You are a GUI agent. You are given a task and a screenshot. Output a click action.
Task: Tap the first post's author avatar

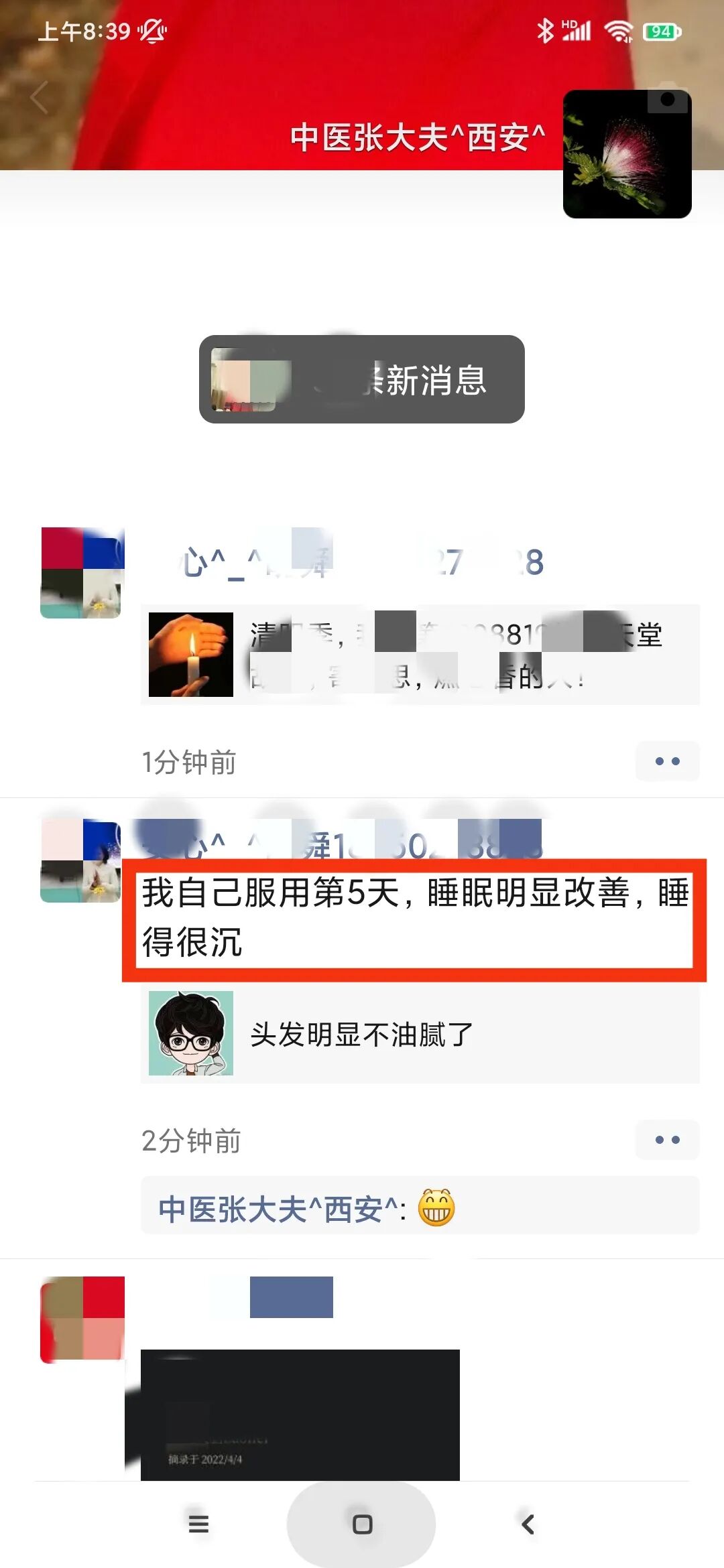point(82,572)
